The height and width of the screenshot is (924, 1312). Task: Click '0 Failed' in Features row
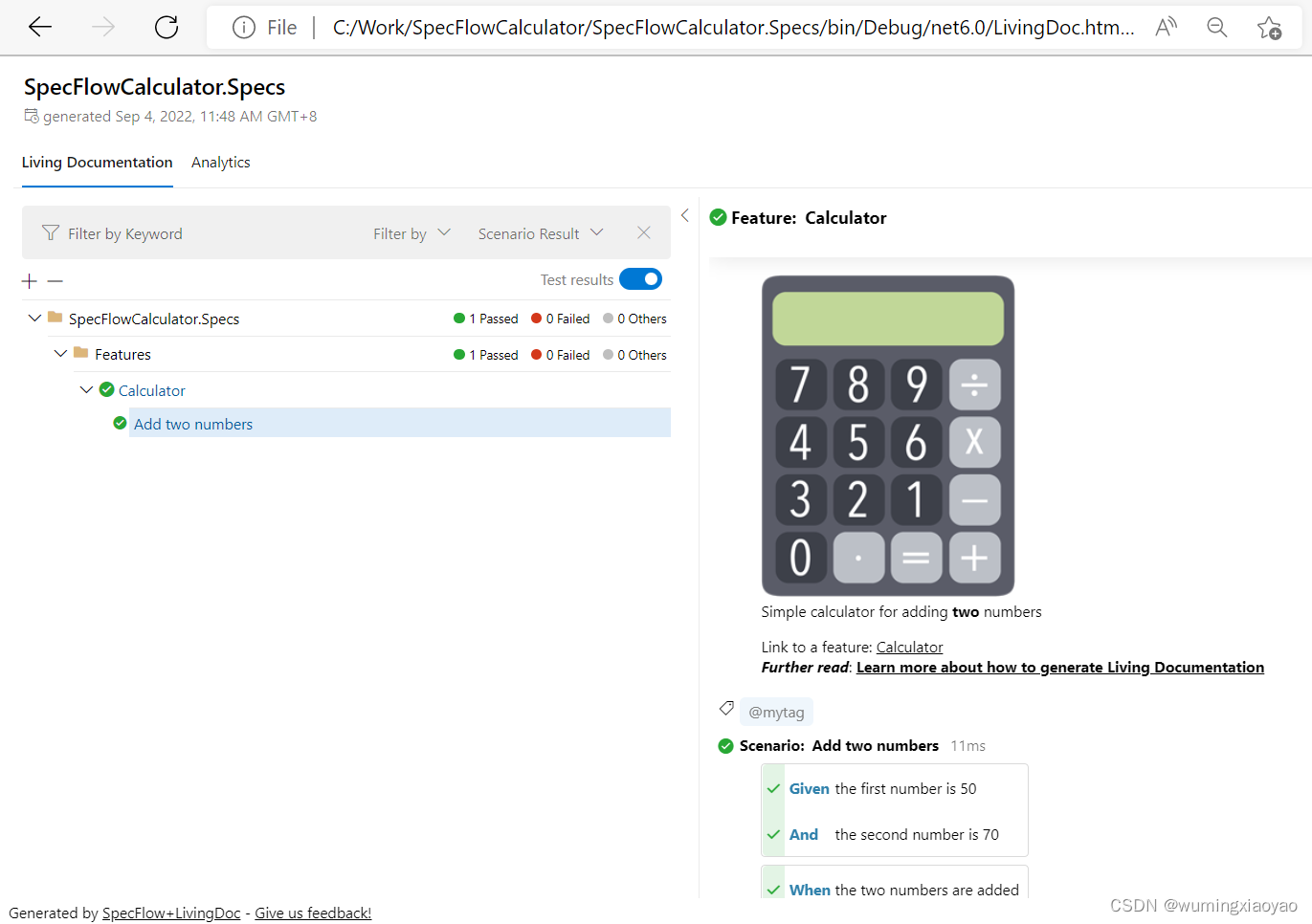561,355
